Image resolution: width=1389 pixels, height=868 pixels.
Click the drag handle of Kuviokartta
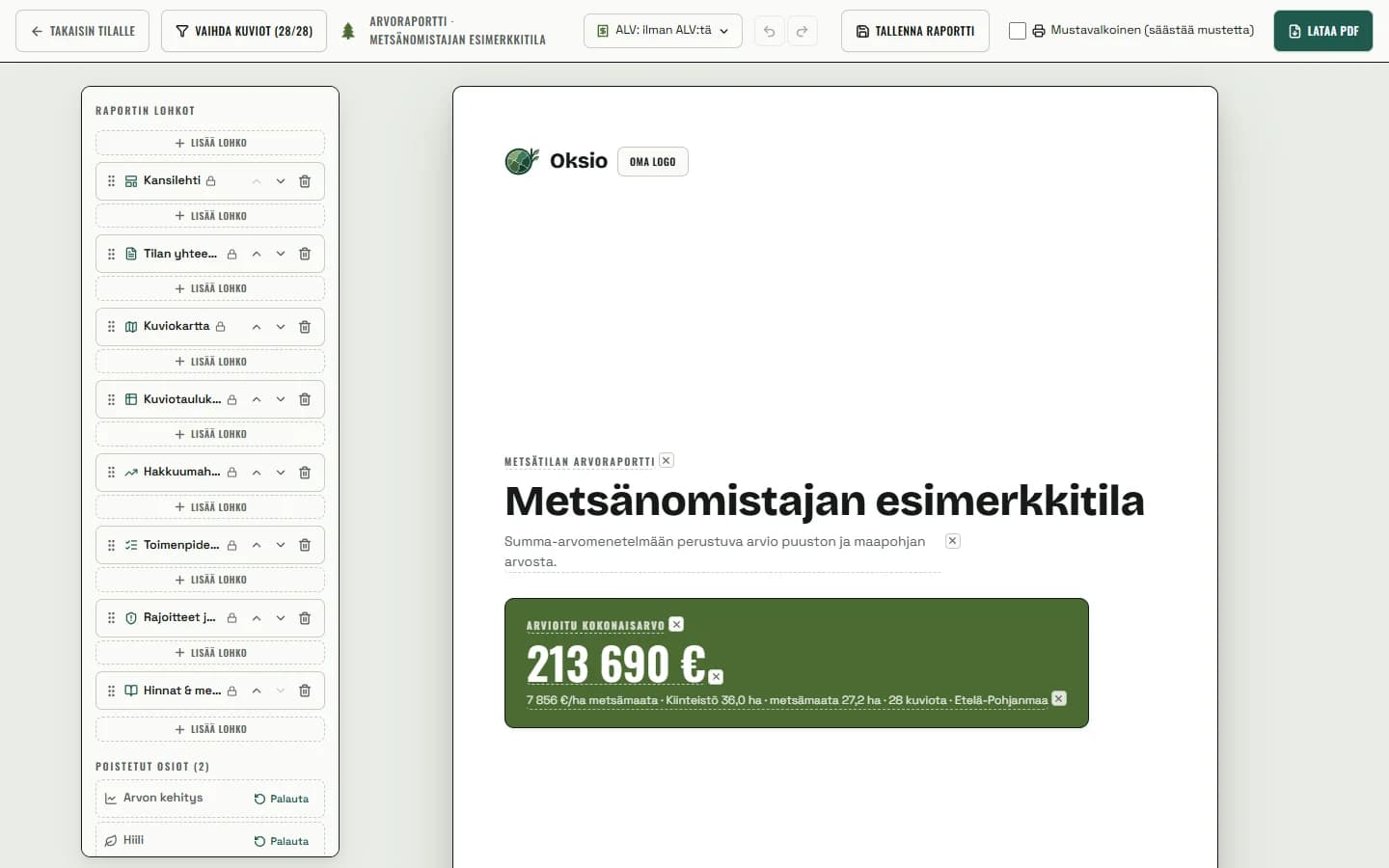pos(111,327)
